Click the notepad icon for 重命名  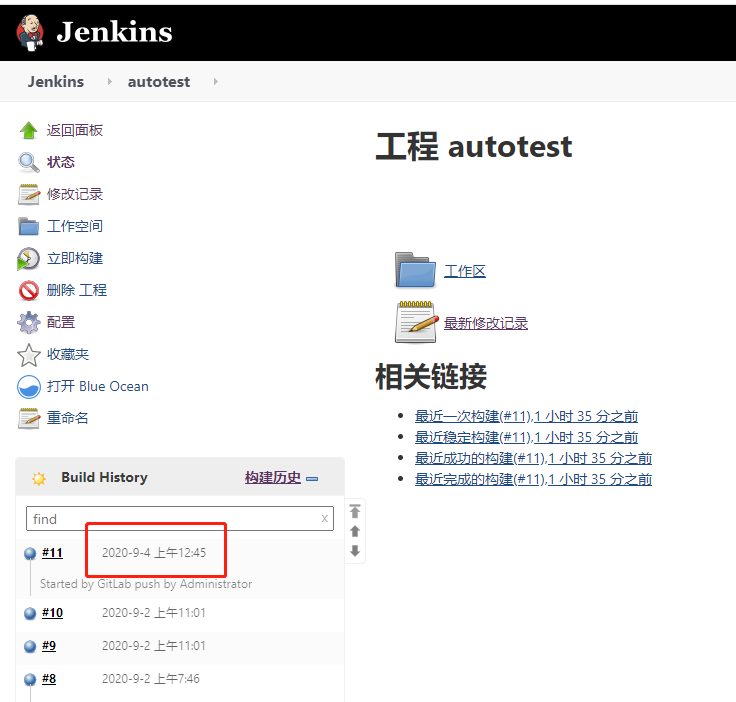coord(29,418)
